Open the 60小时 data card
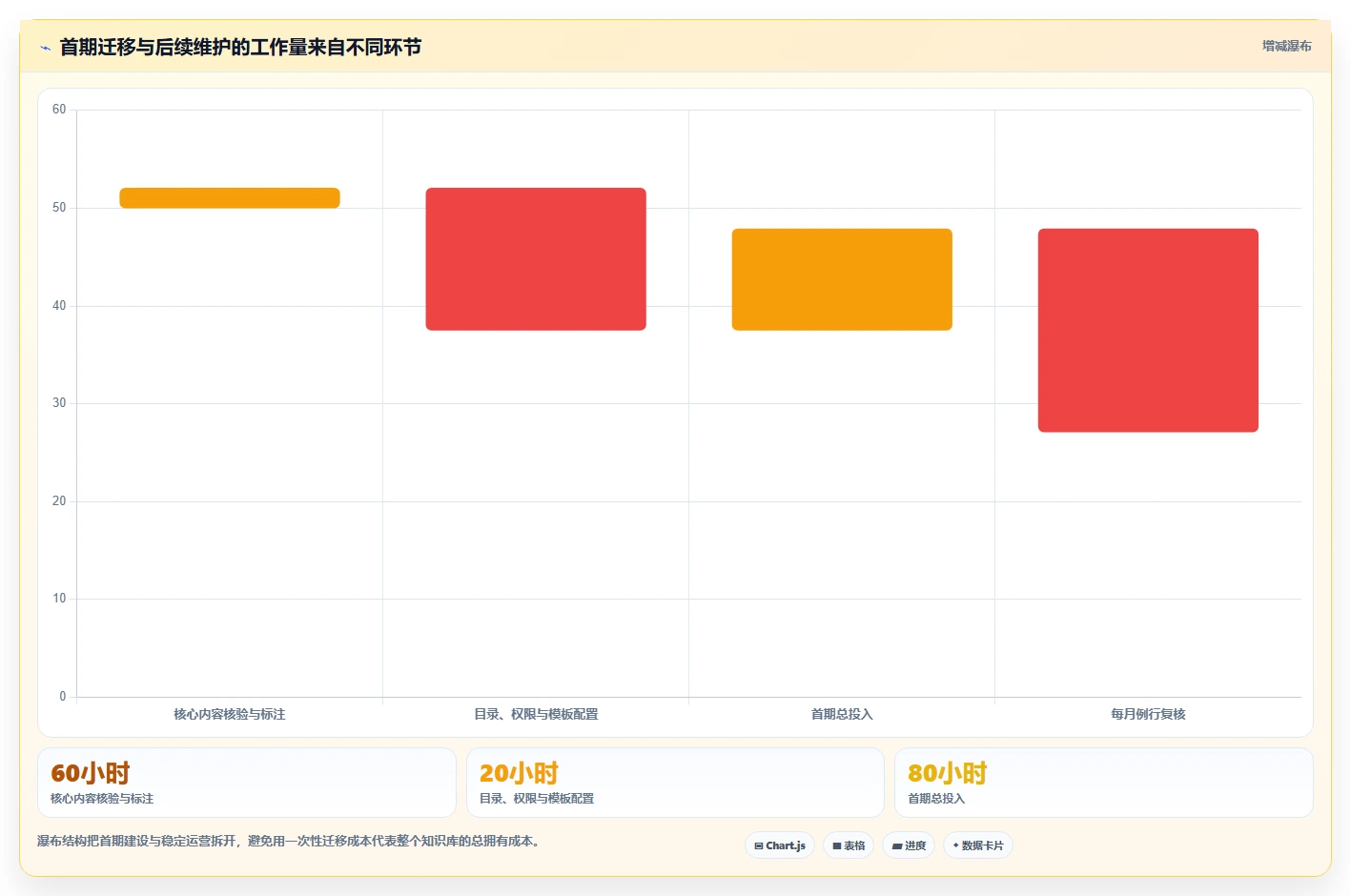The image size is (1351, 896). point(247,783)
